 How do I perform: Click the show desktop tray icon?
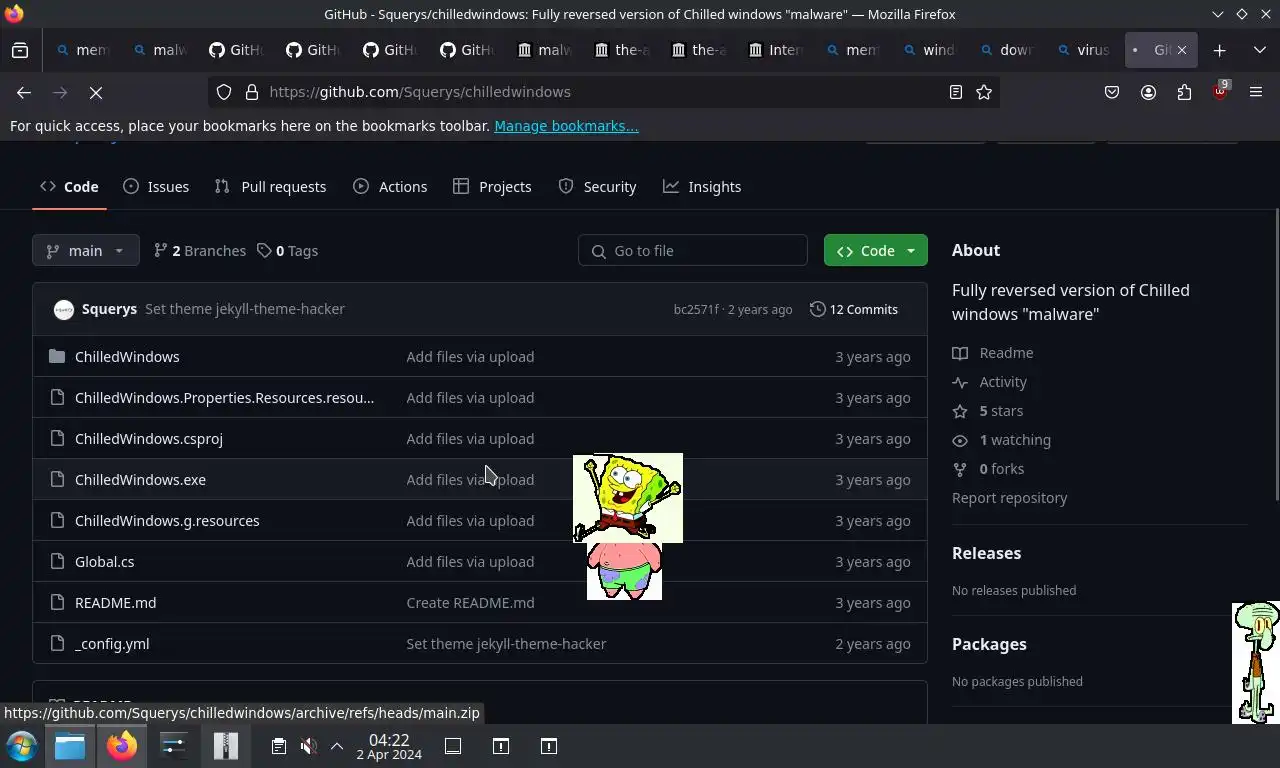point(452,746)
